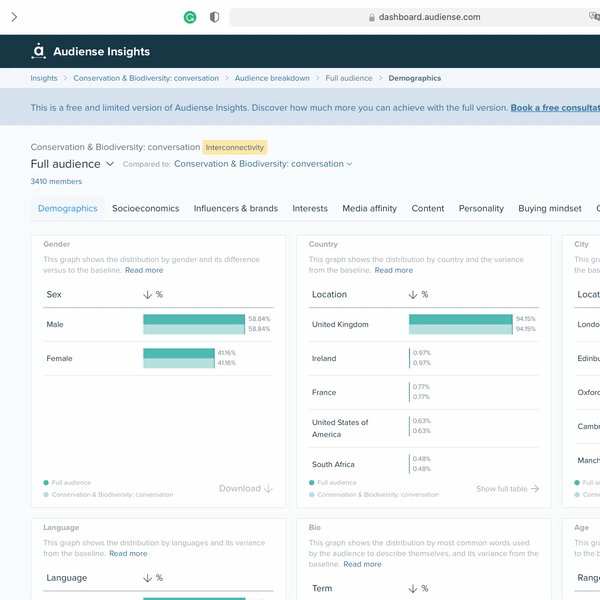The image size is (600, 600).
Task: Click the Grammarly extension icon
Action: coord(190,17)
